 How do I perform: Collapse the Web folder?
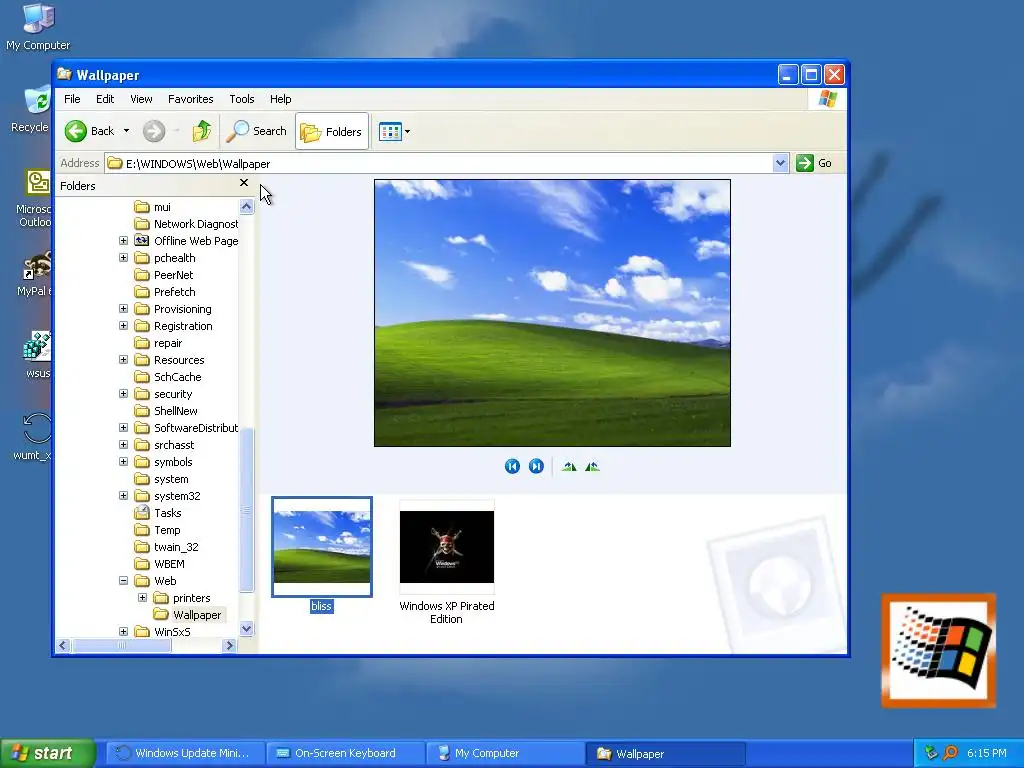(123, 581)
